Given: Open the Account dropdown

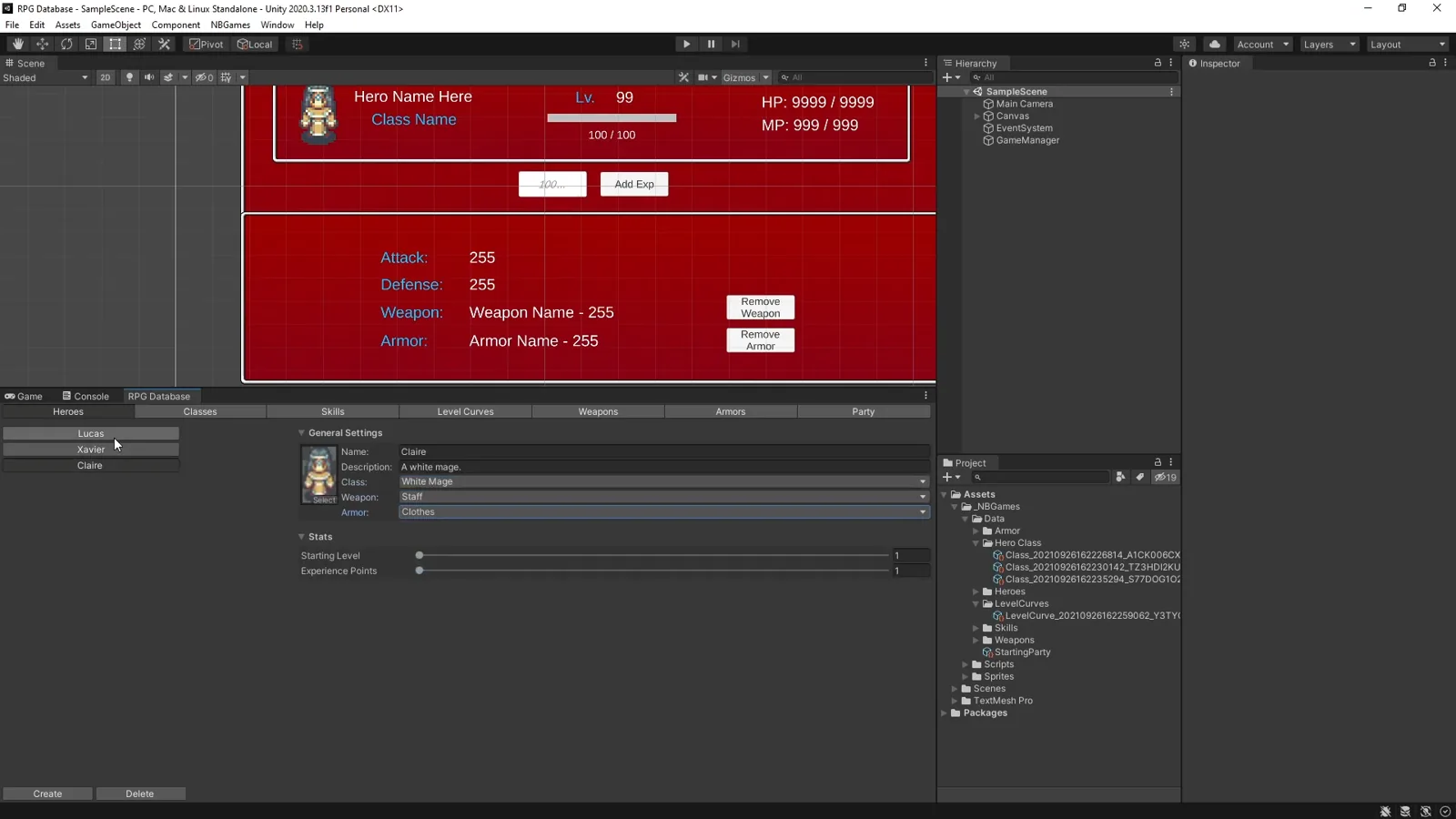Looking at the screenshot, I should point(1262,44).
